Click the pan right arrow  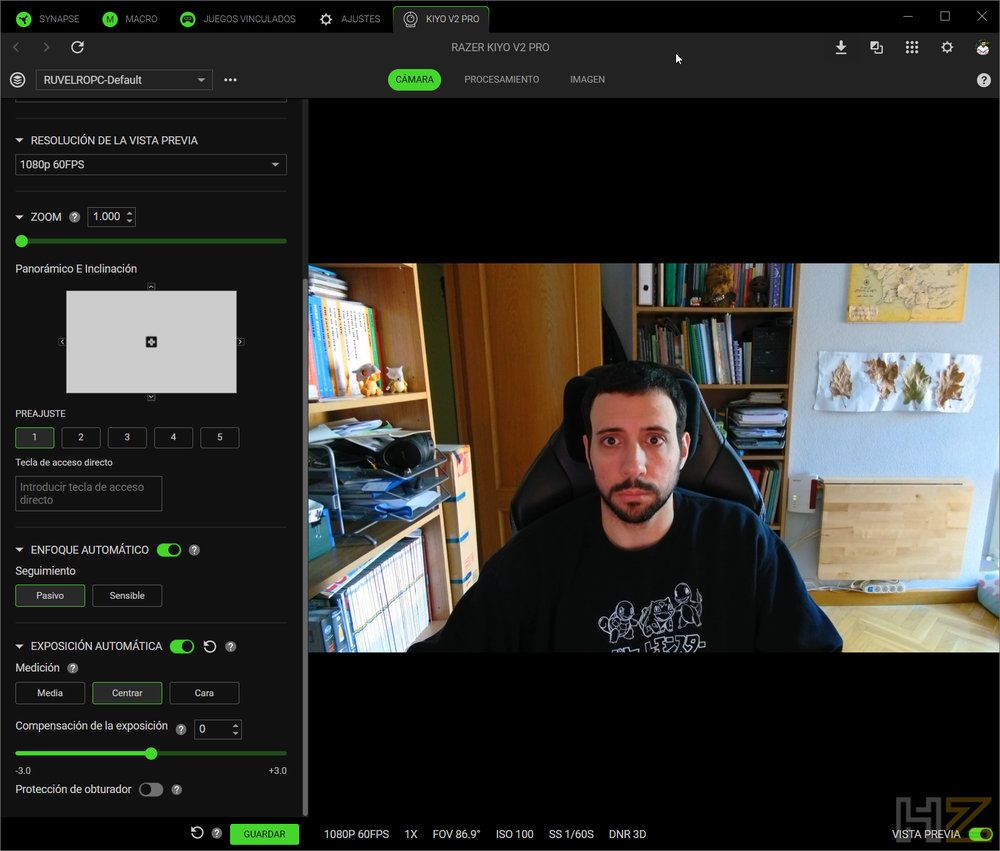tap(240, 342)
